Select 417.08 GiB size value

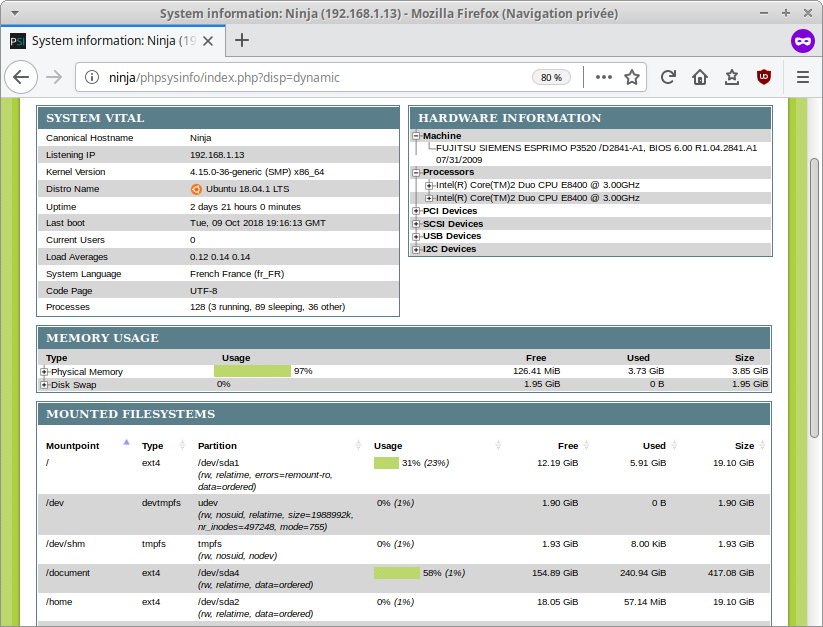click(731, 573)
